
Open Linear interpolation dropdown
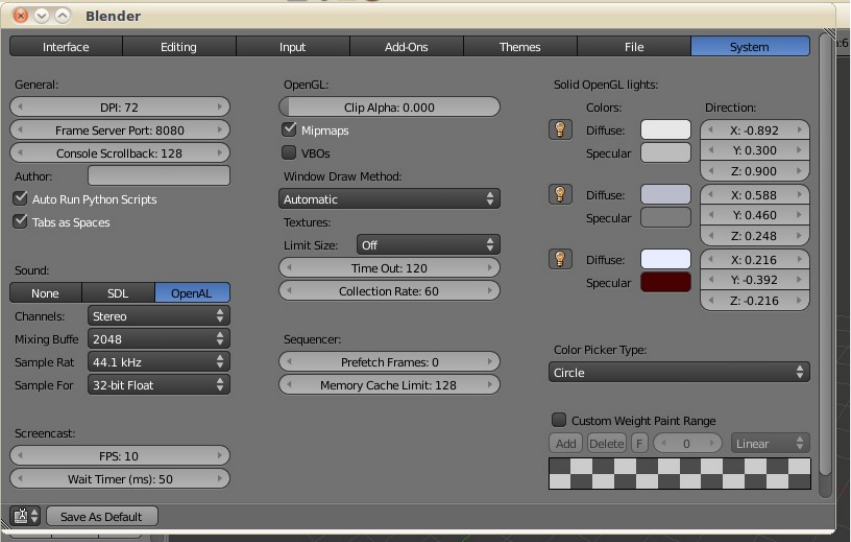(x=770, y=443)
